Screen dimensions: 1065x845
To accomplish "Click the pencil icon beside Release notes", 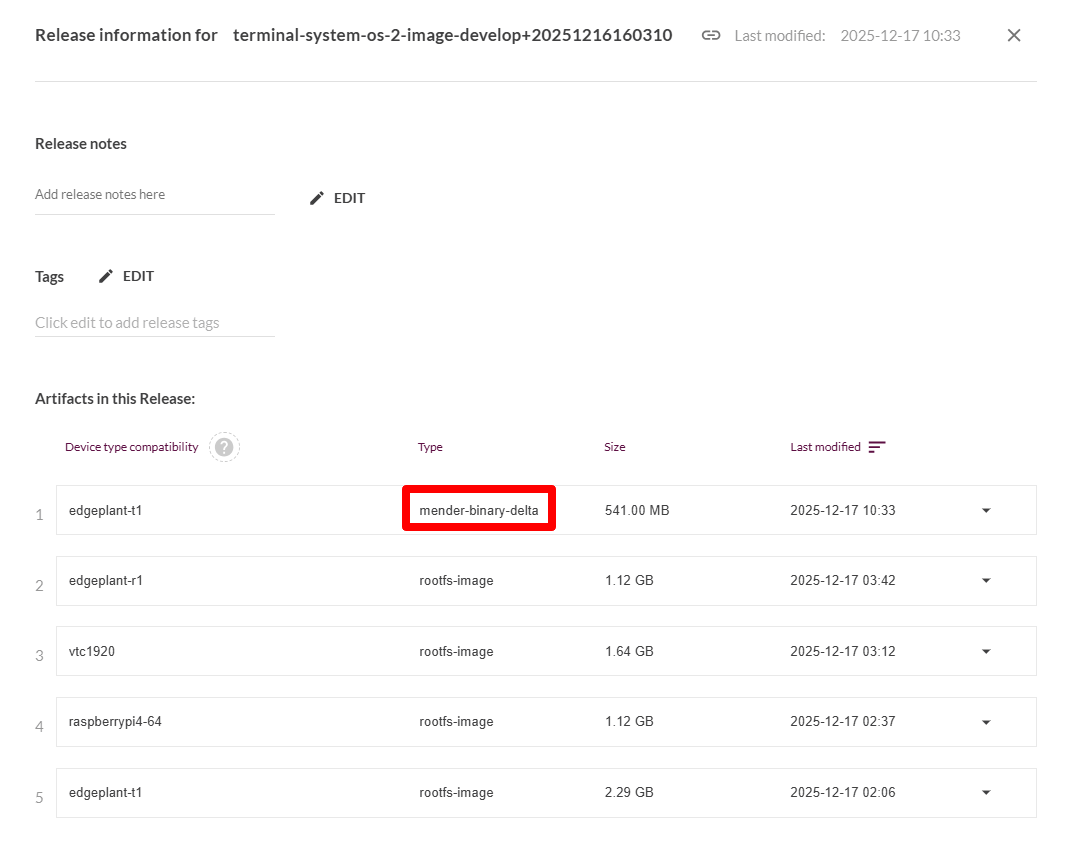I will pyautogui.click(x=317, y=198).
